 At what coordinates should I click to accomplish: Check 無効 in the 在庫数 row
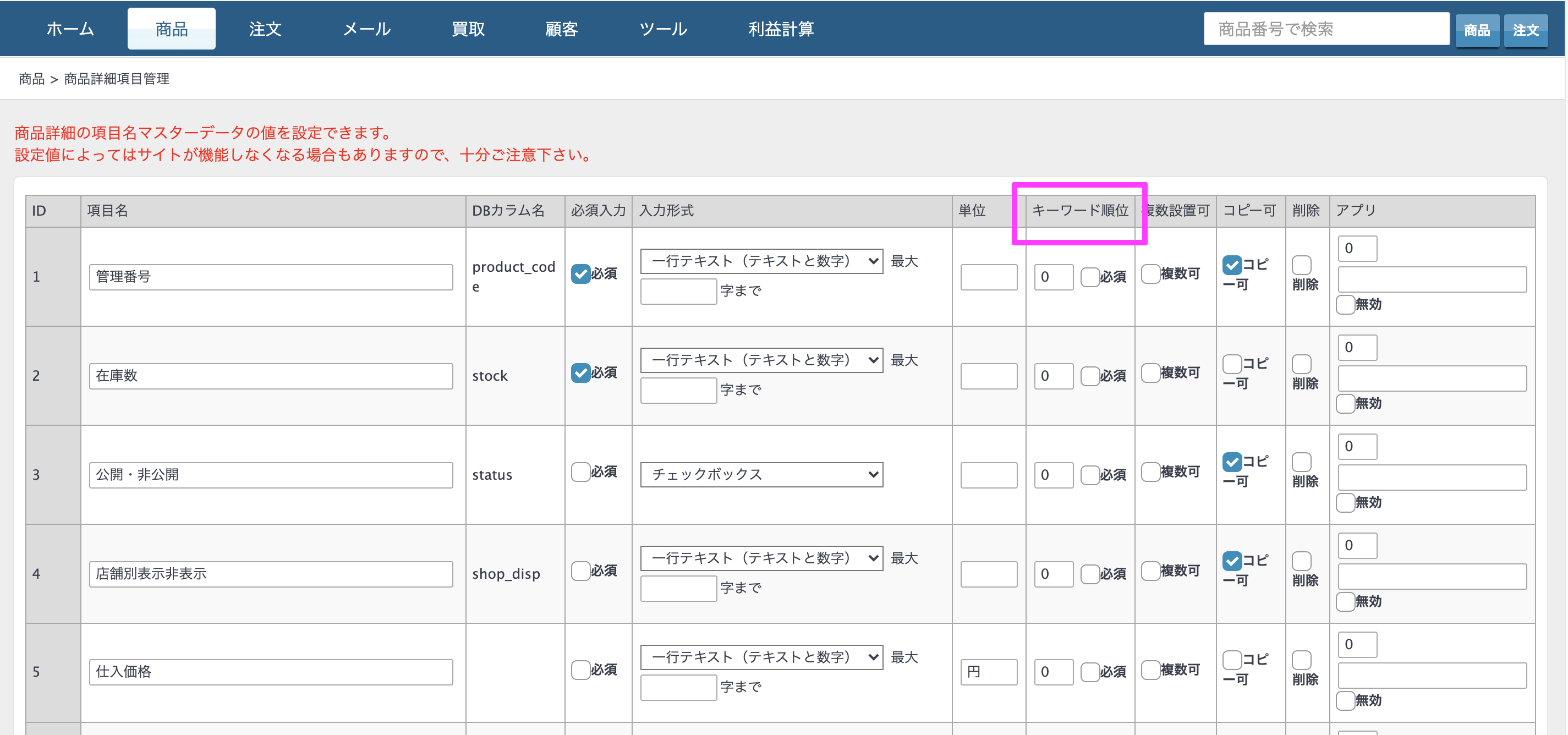click(x=1345, y=403)
